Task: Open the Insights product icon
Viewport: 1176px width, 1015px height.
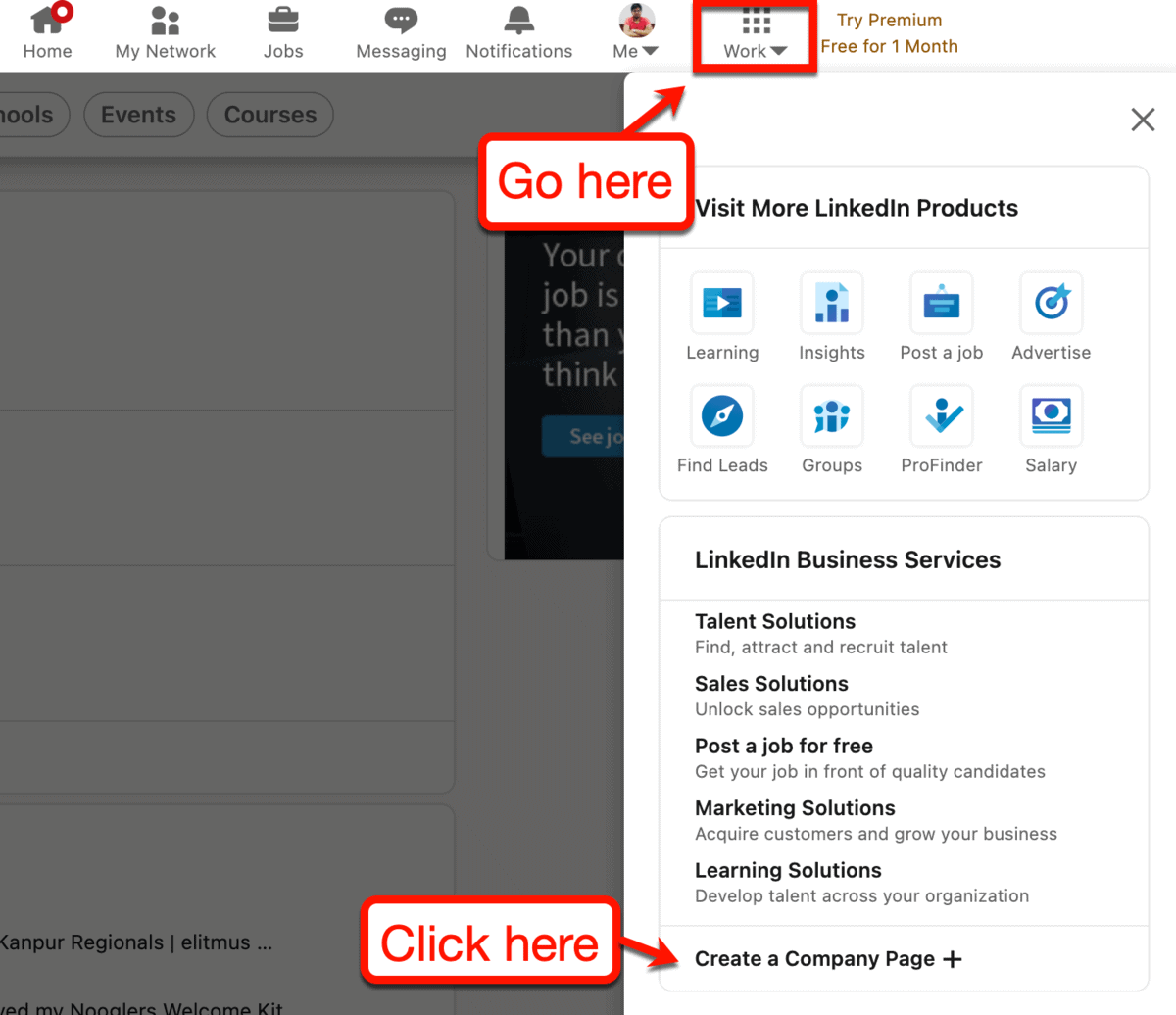Action: click(832, 303)
